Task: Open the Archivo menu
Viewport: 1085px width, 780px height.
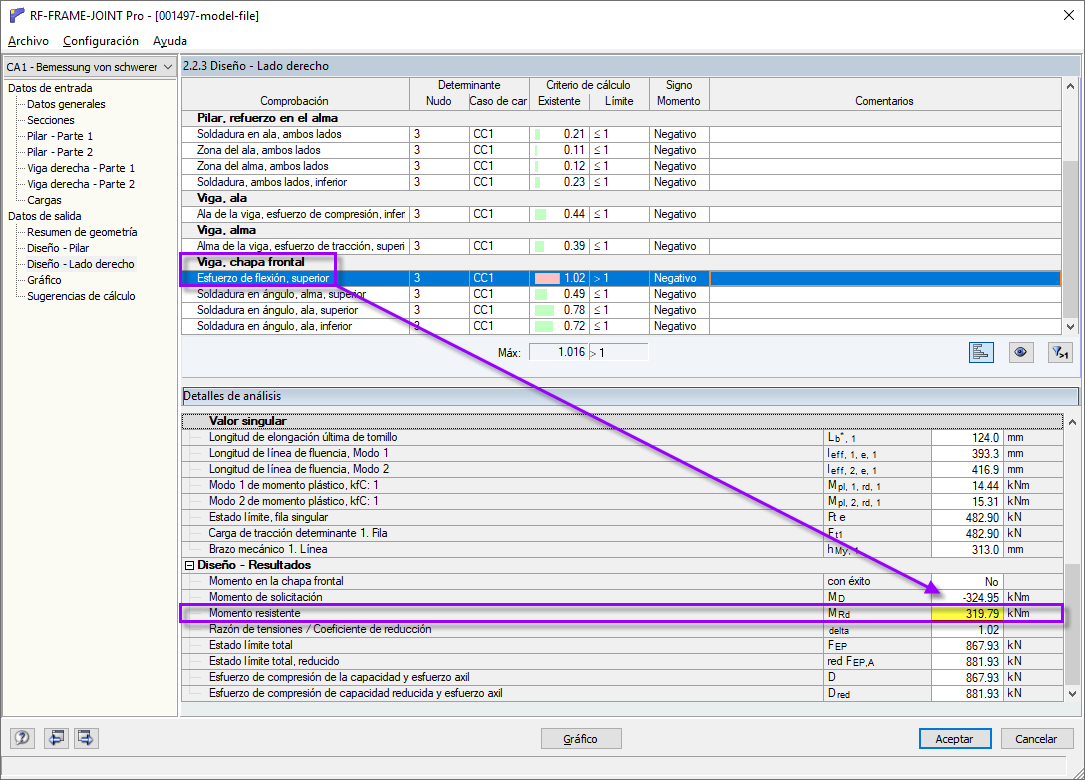Action: 28,41
